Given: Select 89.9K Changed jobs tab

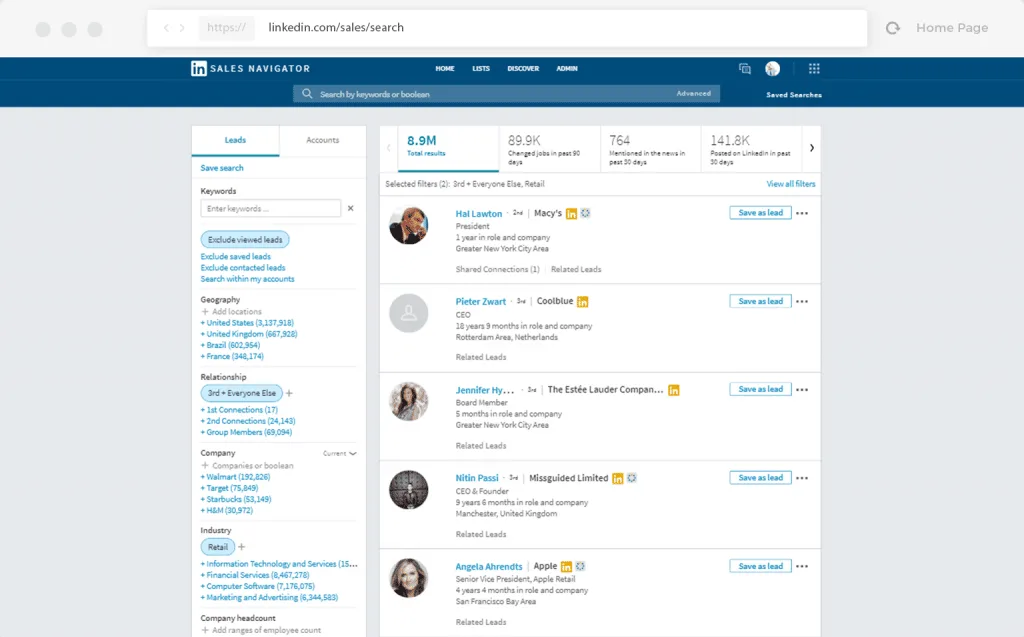Looking at the screenshot, I should pos(550,148).
